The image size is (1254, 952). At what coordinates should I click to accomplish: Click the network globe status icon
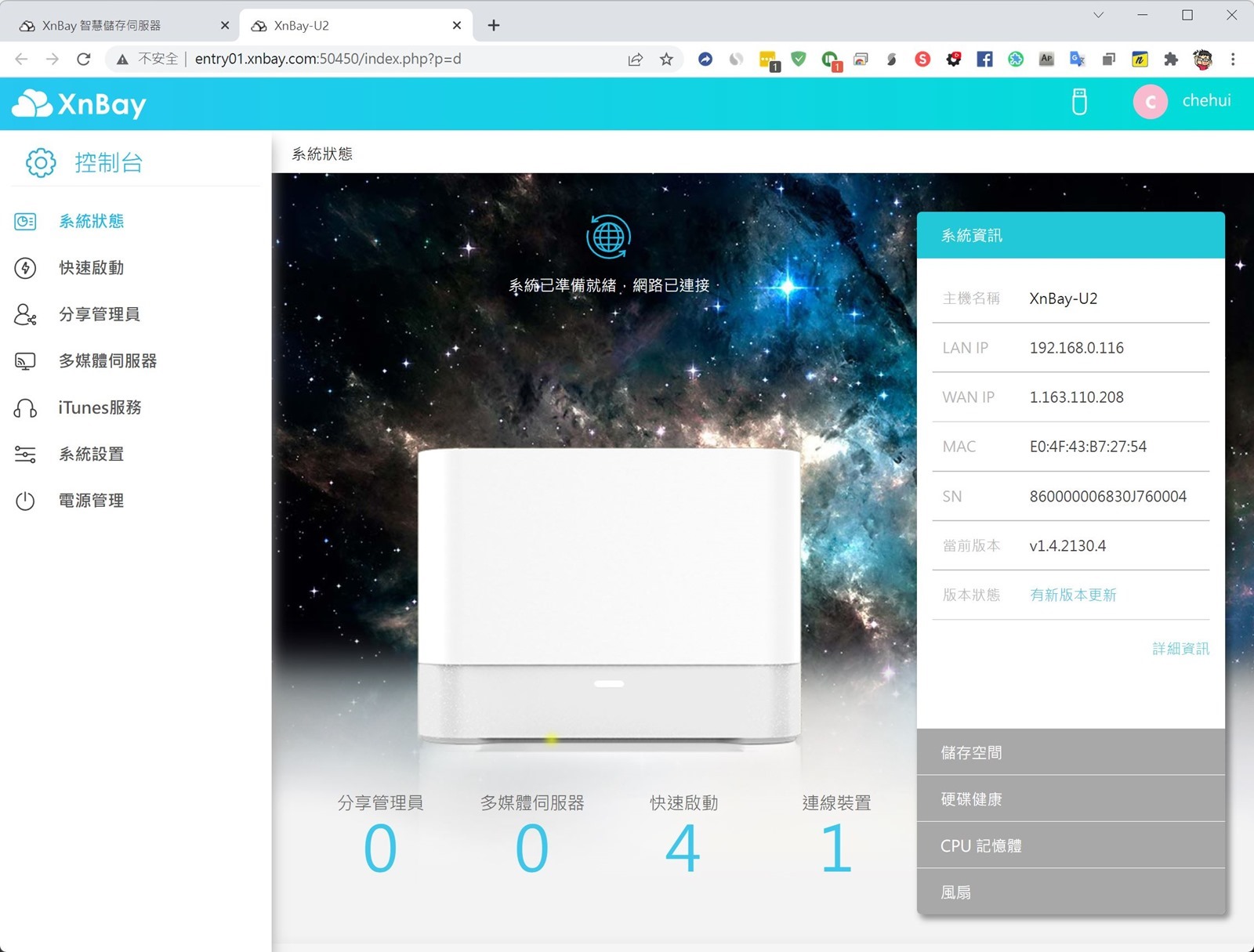(x=608, y=237)
